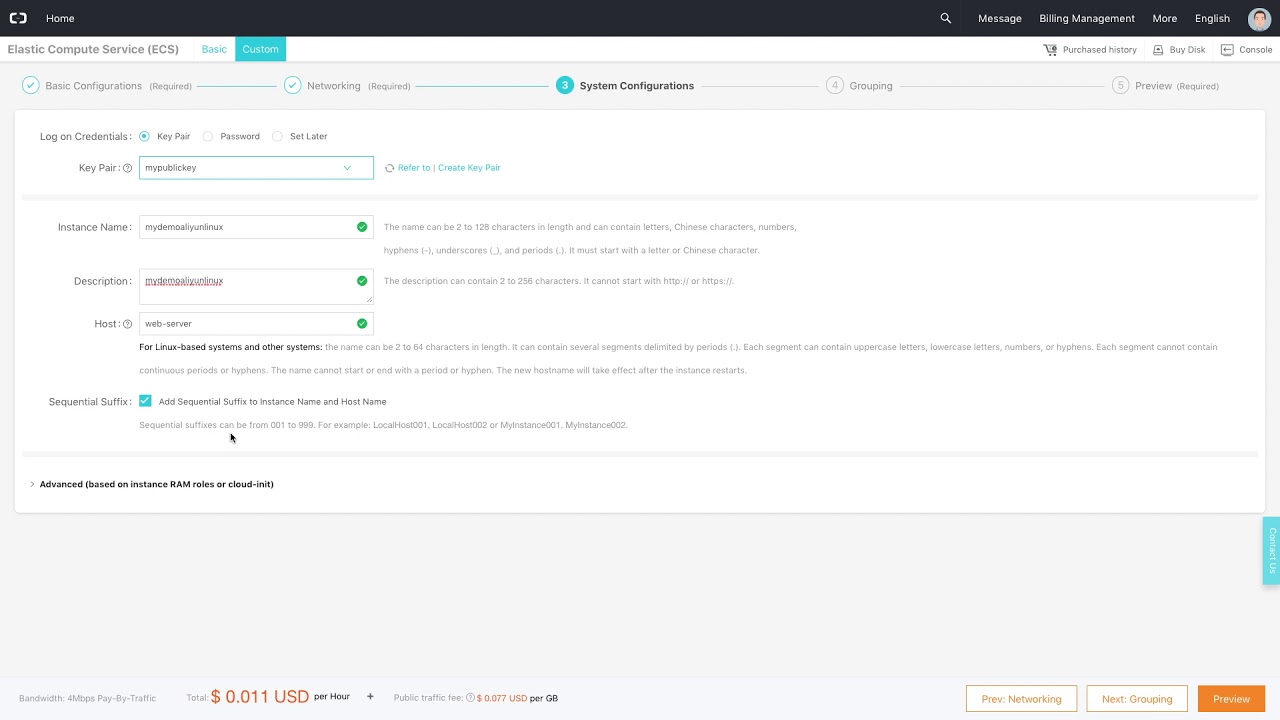1280x720 pixels.
Task: Open the Contact Us side tab
Action: pyautogui.click(x=1271, y=550)
